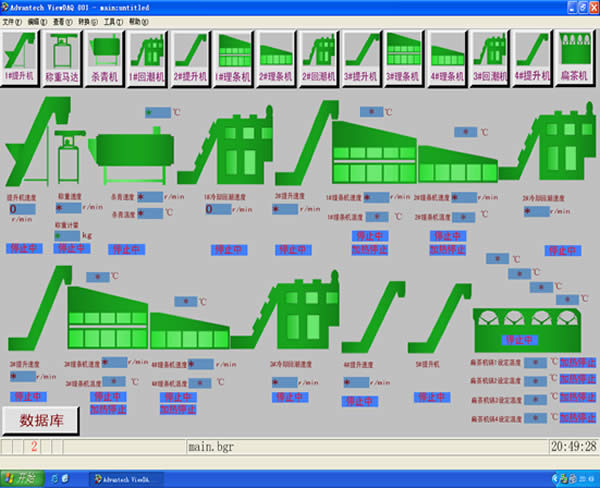The width and height of the screenshot is (600, 488).
Task: Open the 帮助 menu
Action: click(x=135, y=21)
